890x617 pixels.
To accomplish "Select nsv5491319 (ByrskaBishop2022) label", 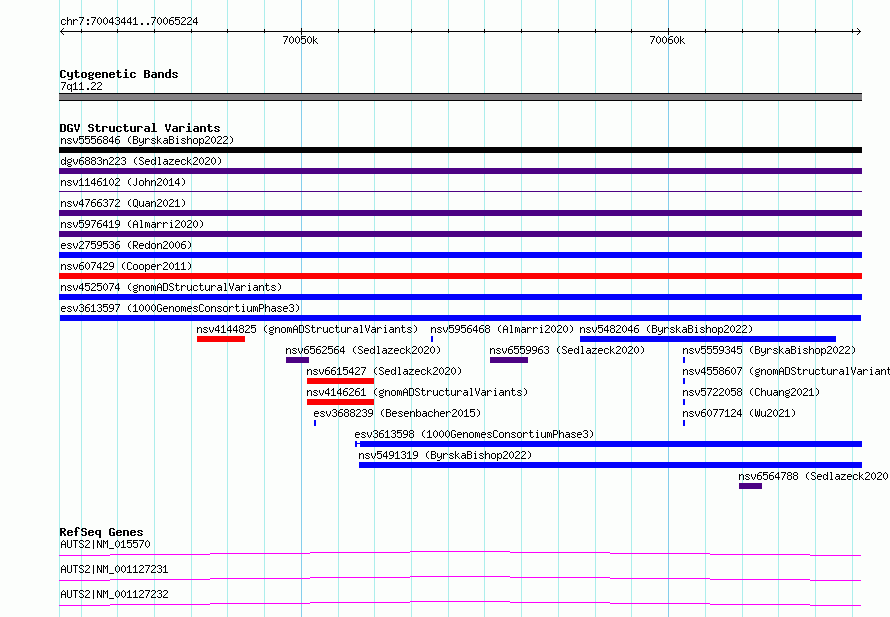I will click(x=445, y=455).
